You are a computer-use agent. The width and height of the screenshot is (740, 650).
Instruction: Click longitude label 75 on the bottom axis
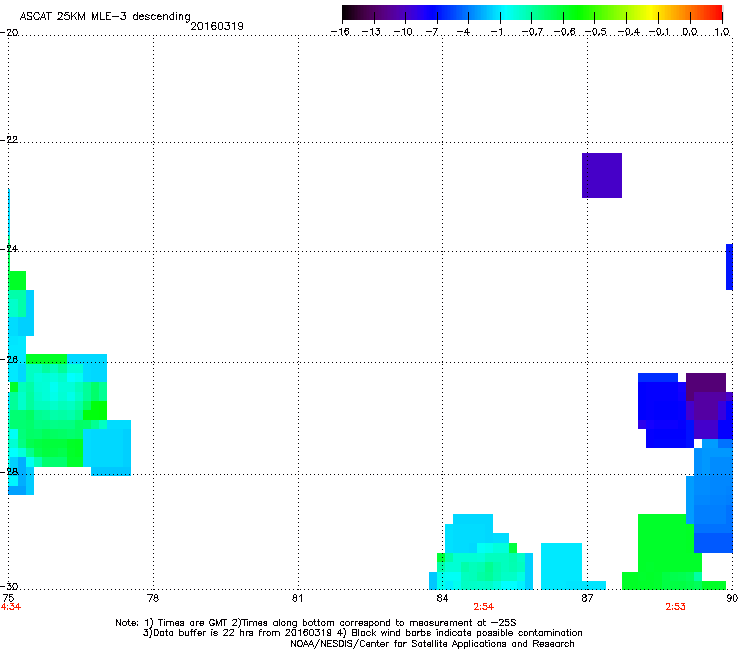[8, 598]
